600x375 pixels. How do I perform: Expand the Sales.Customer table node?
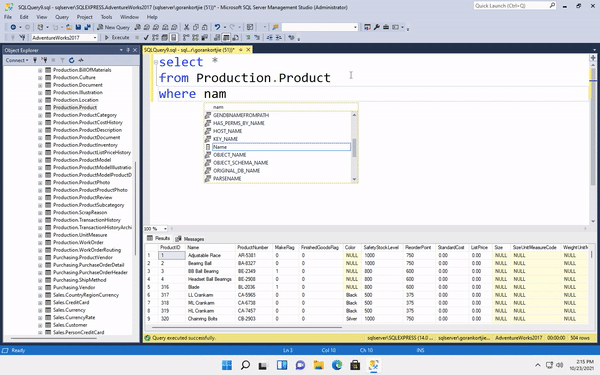pos(40,325)
